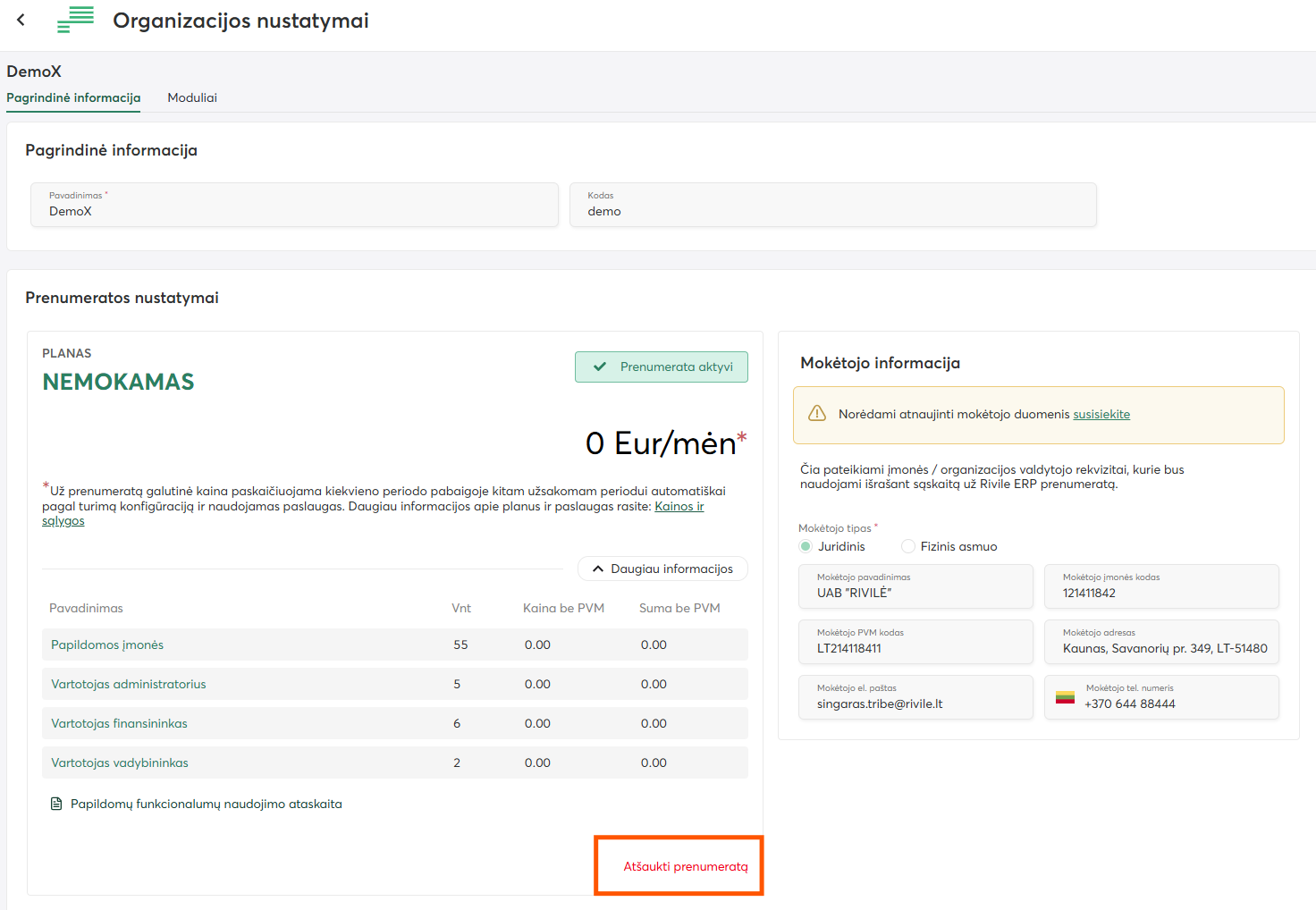Screen dimensions: 1316x910
Task: Select the Fizinis asmuo payer type
Action: [x=908, y=546]
